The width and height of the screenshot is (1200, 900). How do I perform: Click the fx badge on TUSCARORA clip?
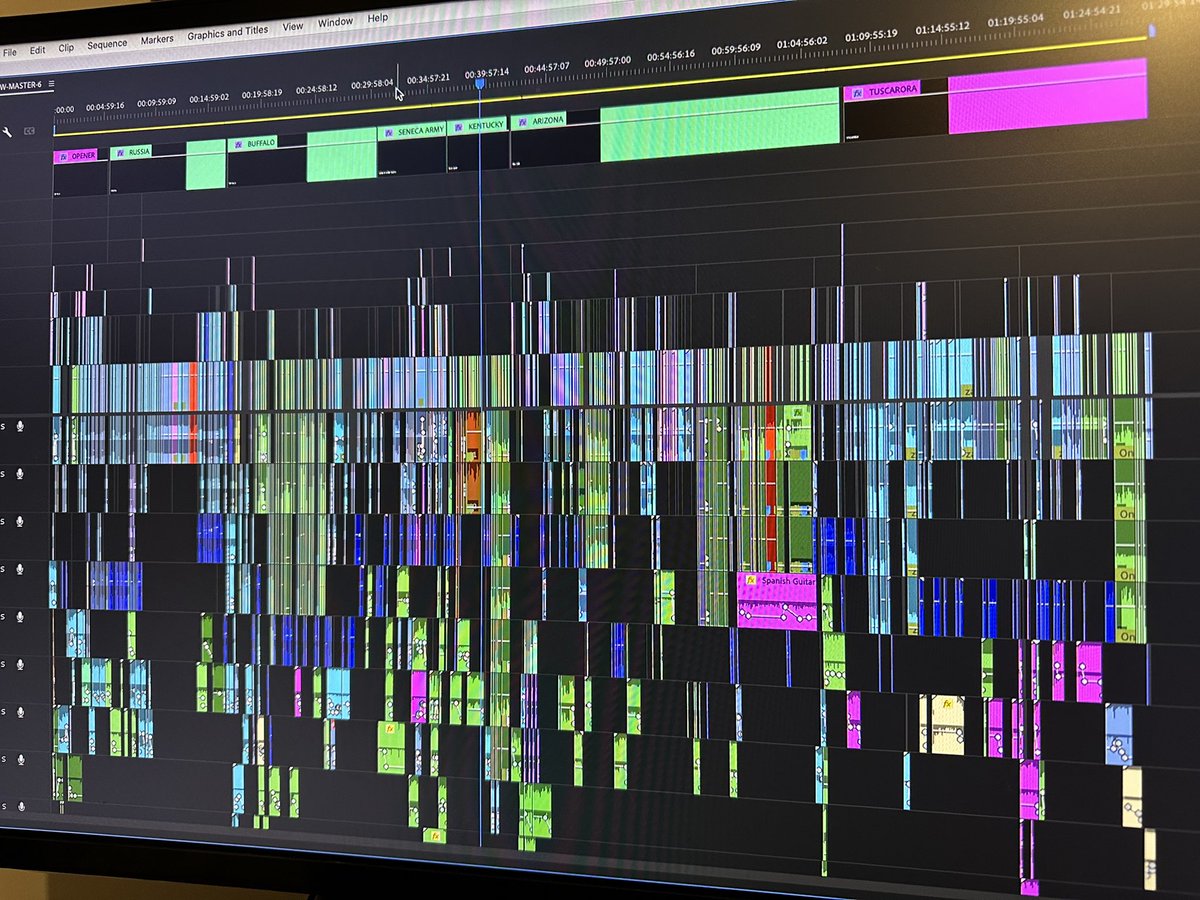point(856,93)
